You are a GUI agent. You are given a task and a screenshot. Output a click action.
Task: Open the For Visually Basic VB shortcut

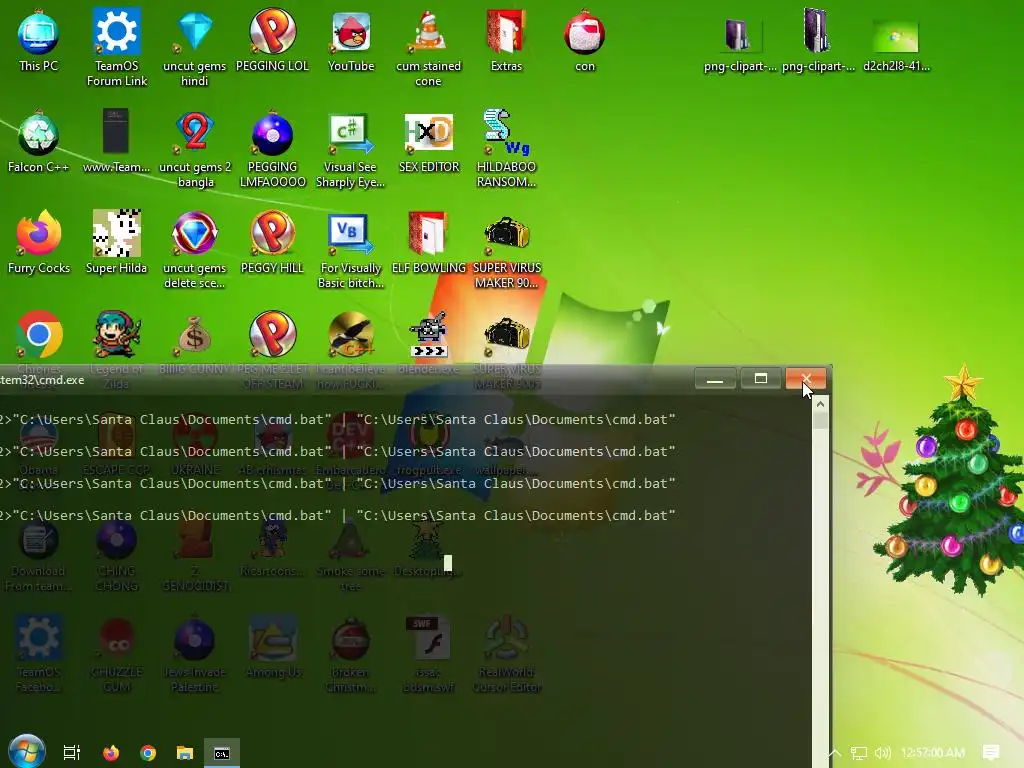point(351,250)
